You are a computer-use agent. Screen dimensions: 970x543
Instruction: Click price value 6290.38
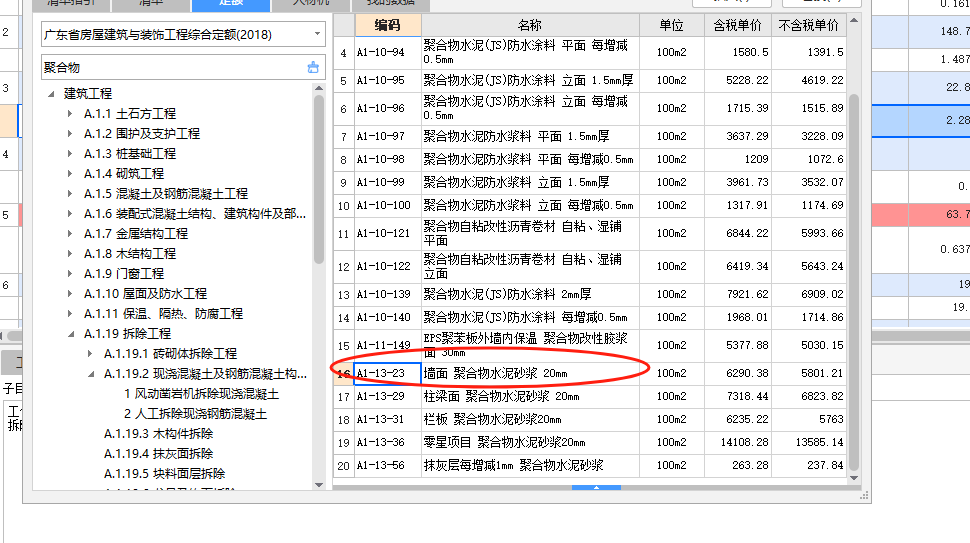click(x=747, y=374)
